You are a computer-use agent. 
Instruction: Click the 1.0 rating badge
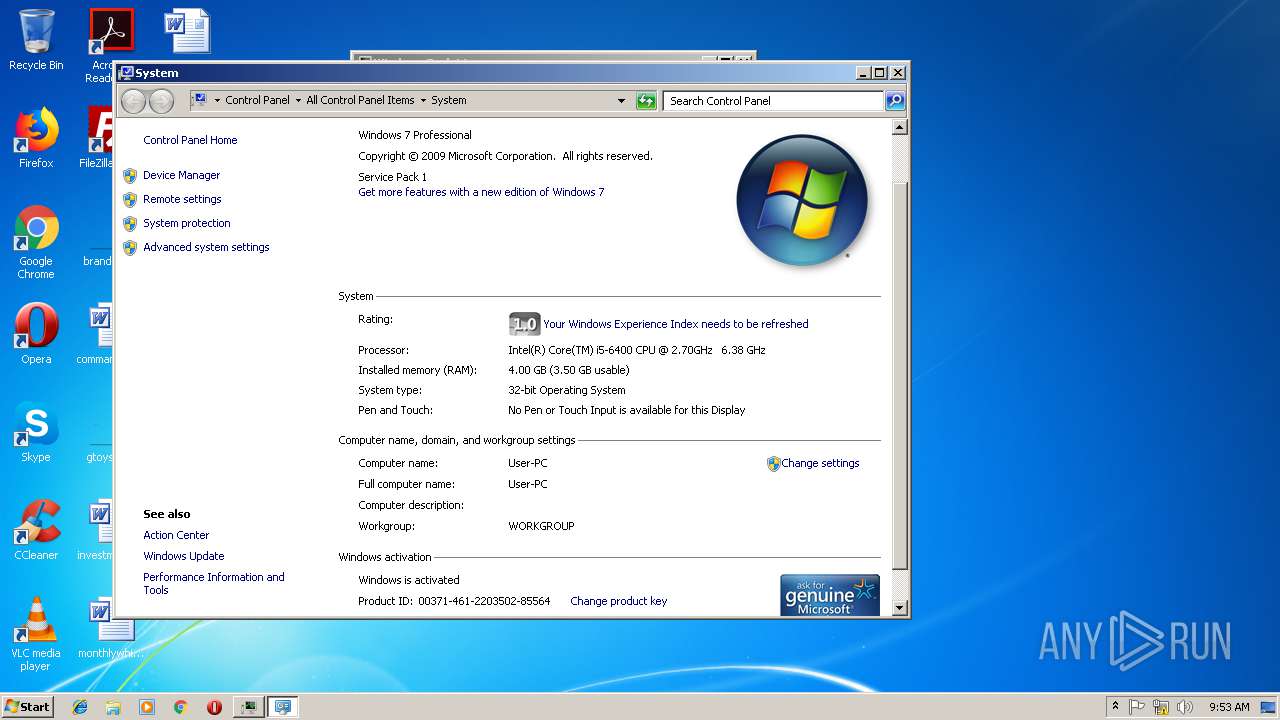(x=524, y=324)
